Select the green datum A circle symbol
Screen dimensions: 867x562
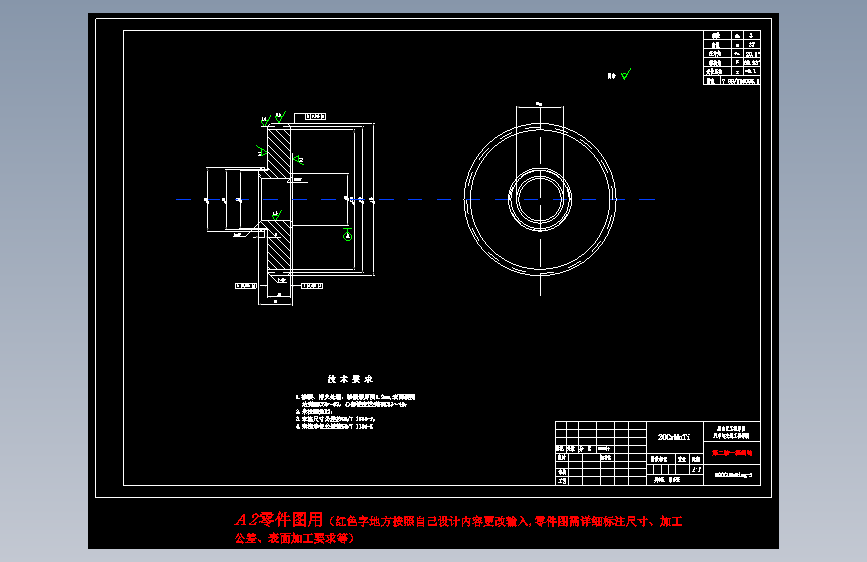(x=347, y=236)
